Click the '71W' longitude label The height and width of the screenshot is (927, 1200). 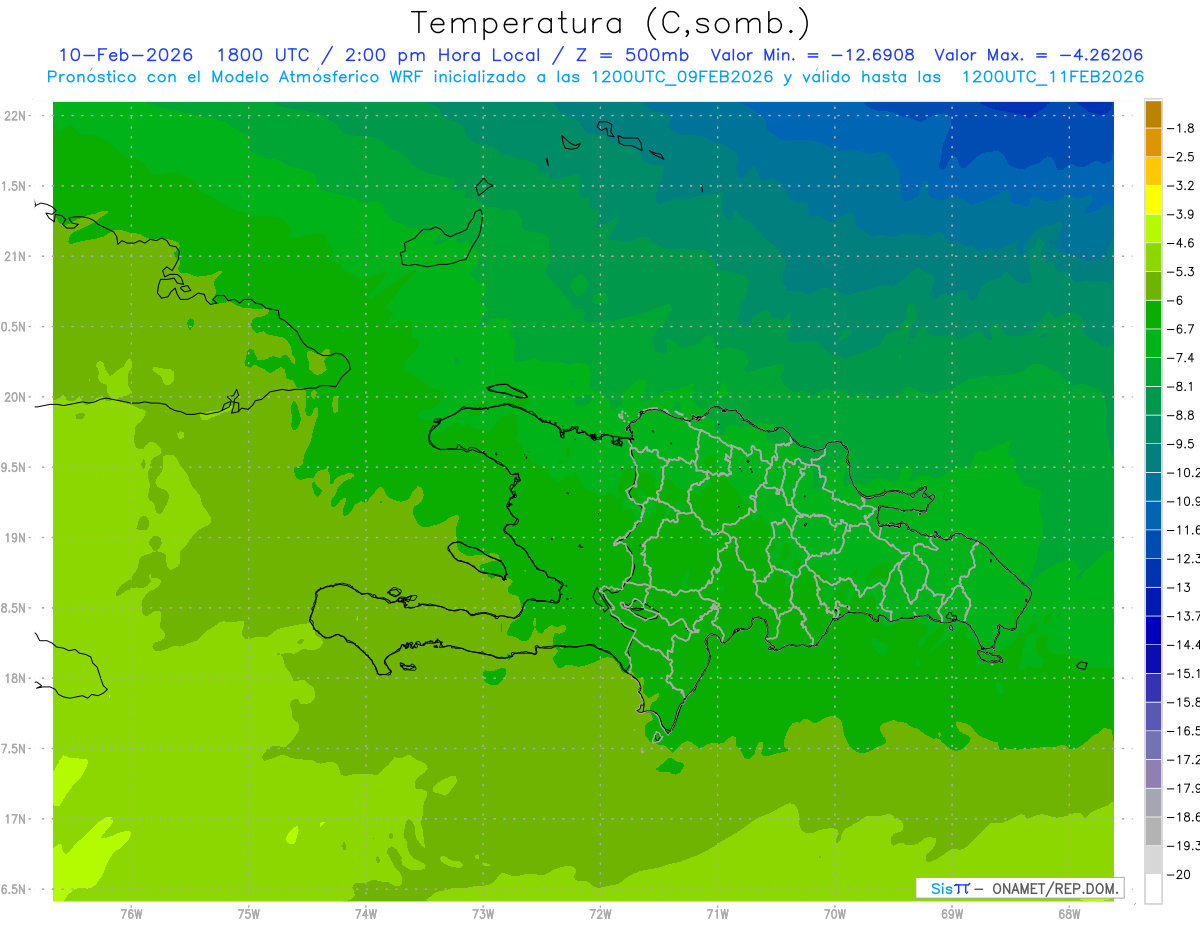(x=717, y=914)
